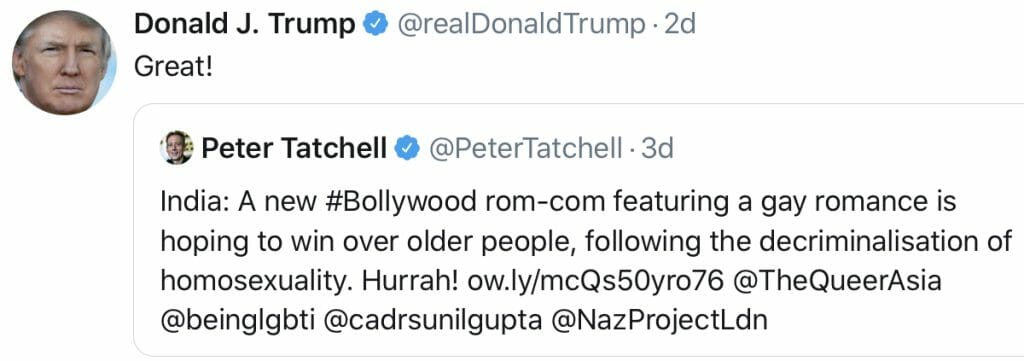Screen dimensions: 1024x361
Task: Click the word "Hurrah!" in quoted tweet
Action: 412,281
